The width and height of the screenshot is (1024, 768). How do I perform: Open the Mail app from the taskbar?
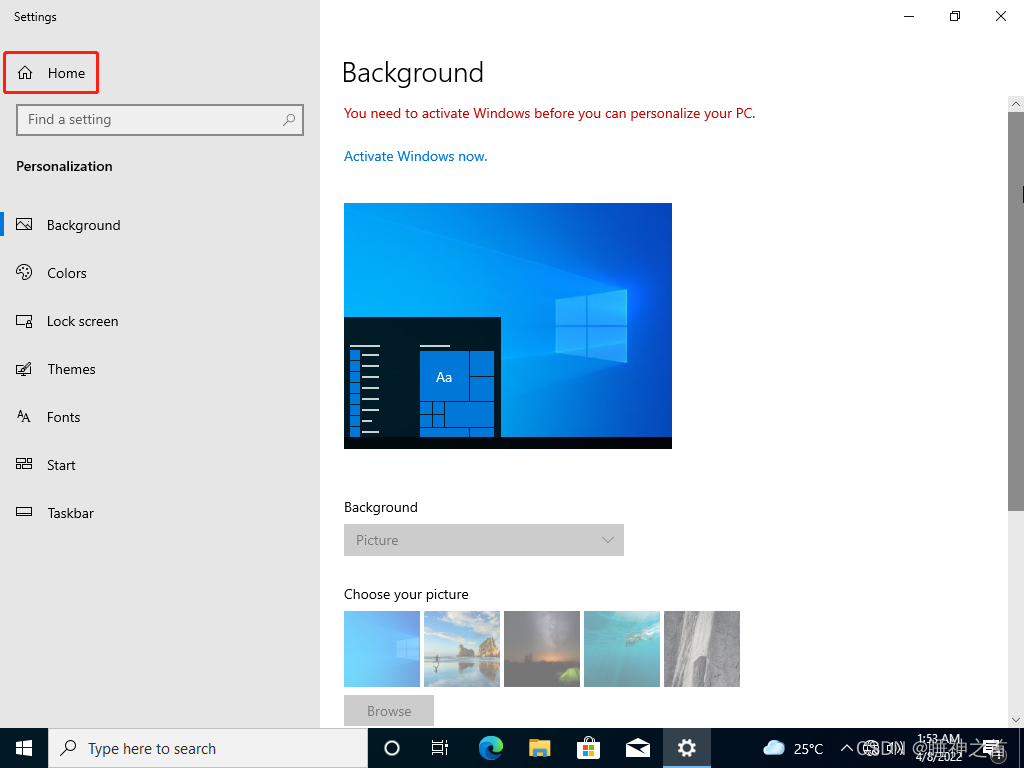[637, 748]
